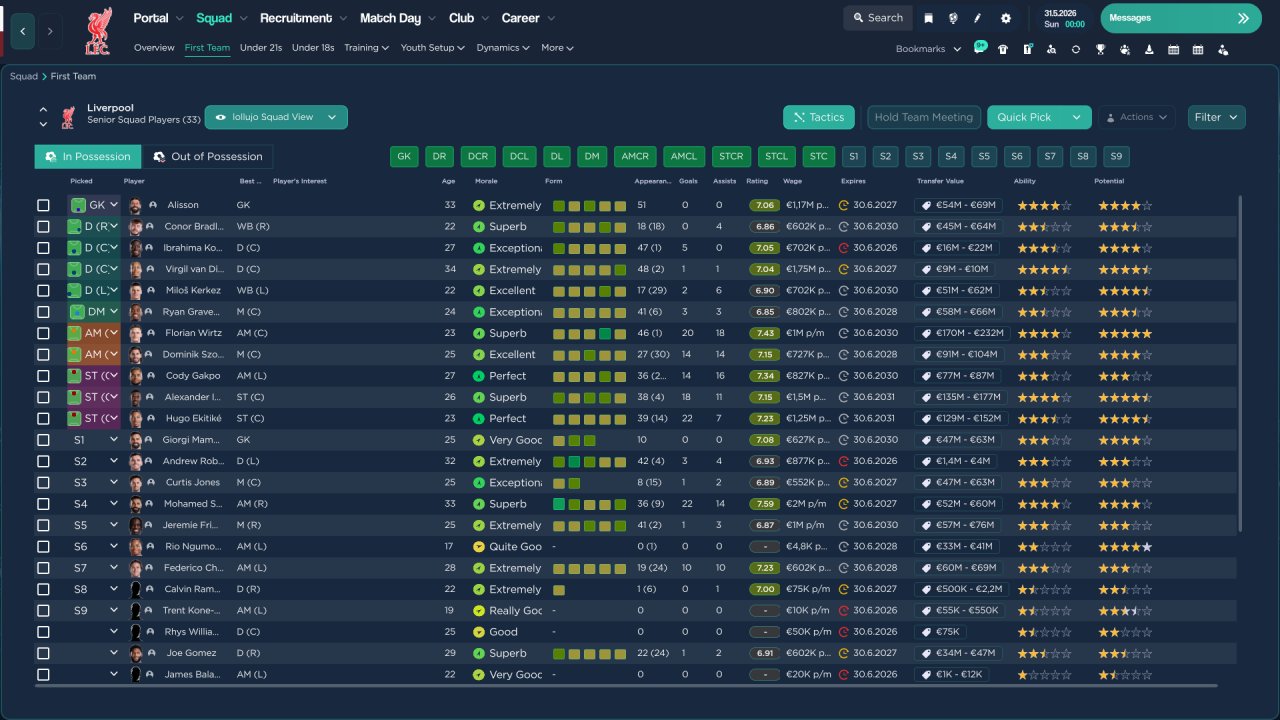Tick the checkbox for Alisson
The width and height of the screenshot is (1280, 720).
click(43, 205)
